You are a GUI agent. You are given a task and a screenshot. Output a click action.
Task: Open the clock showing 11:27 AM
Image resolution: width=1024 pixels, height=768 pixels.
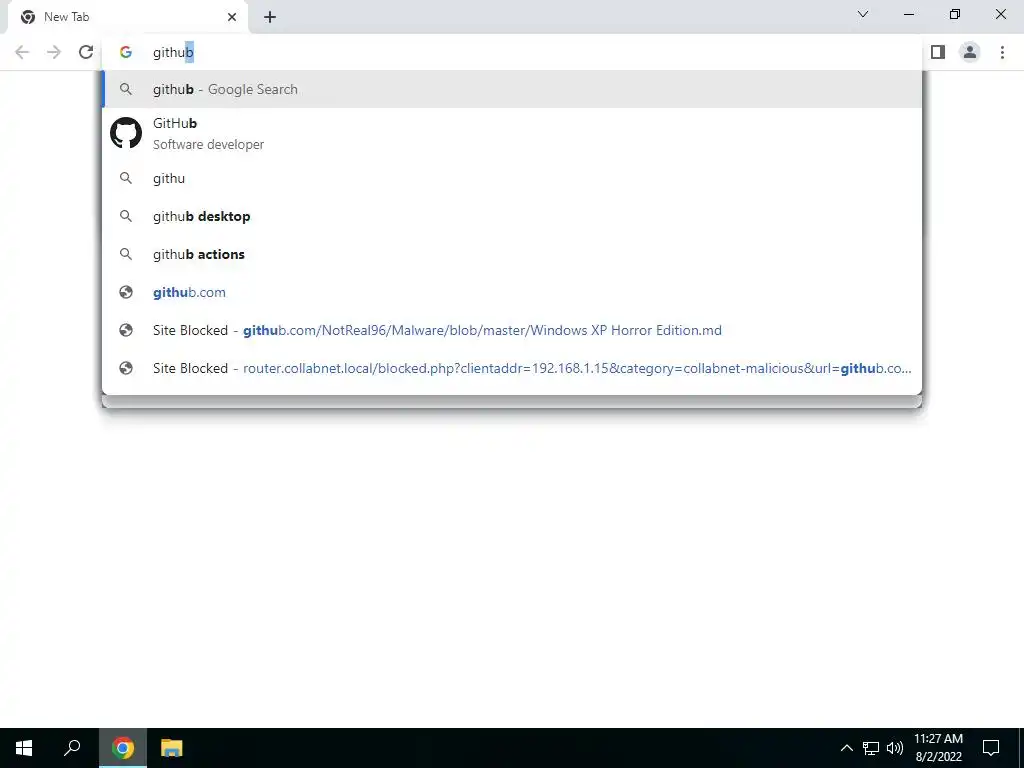(938, 748)
